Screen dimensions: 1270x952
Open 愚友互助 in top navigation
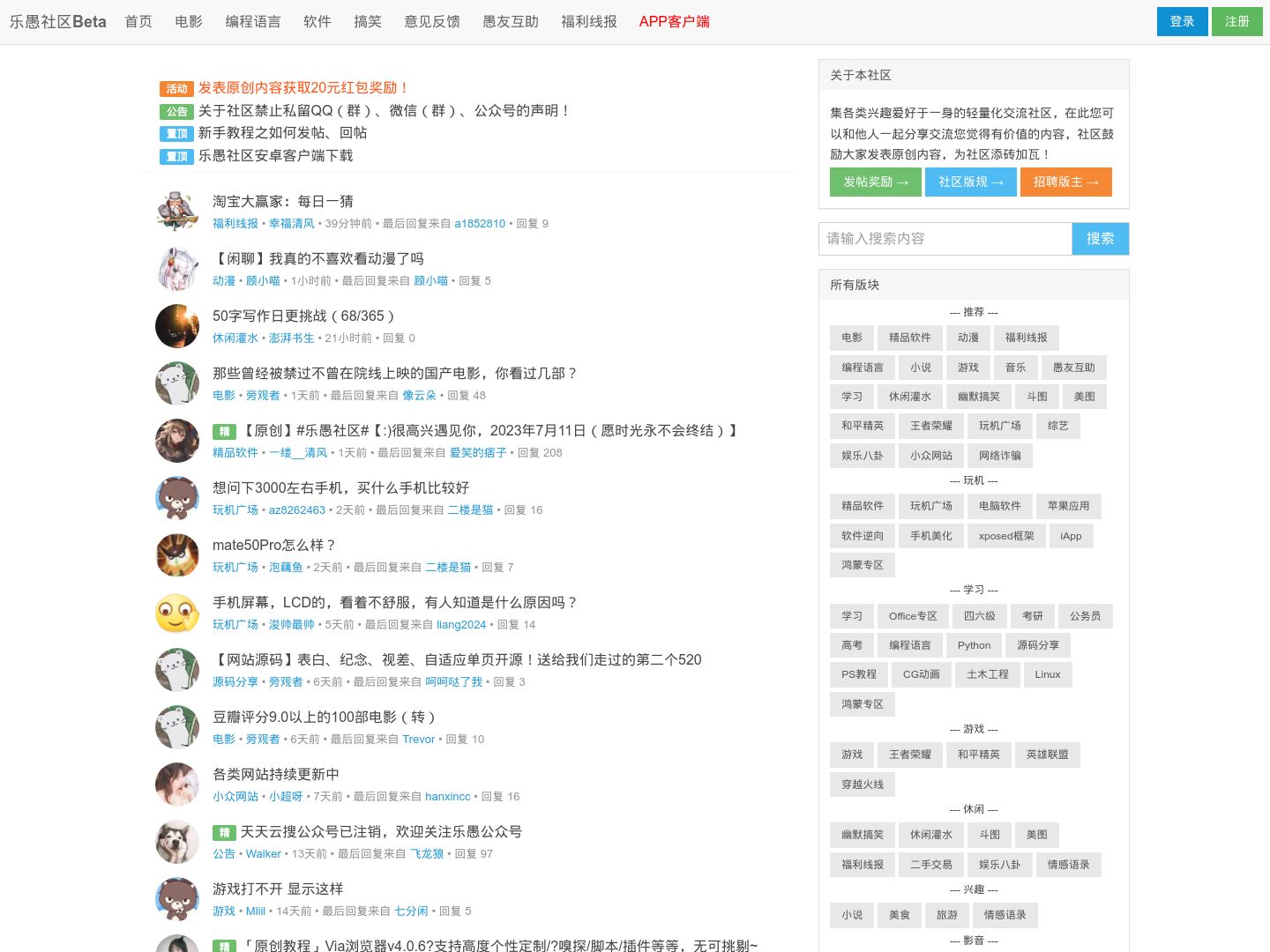click(x=511, y=21)
